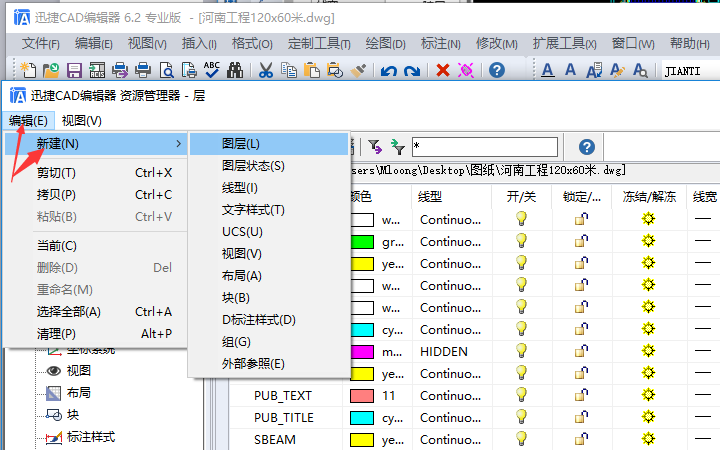
Task: Open the 编辑(E) menu of resource manager
Action: [x=28, y=121]
